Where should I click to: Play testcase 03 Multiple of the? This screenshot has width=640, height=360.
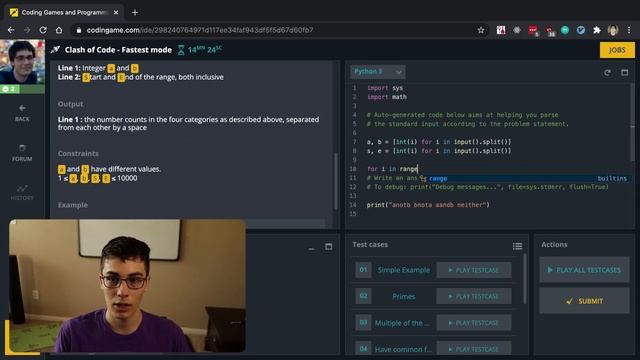(x=474, y=323)
